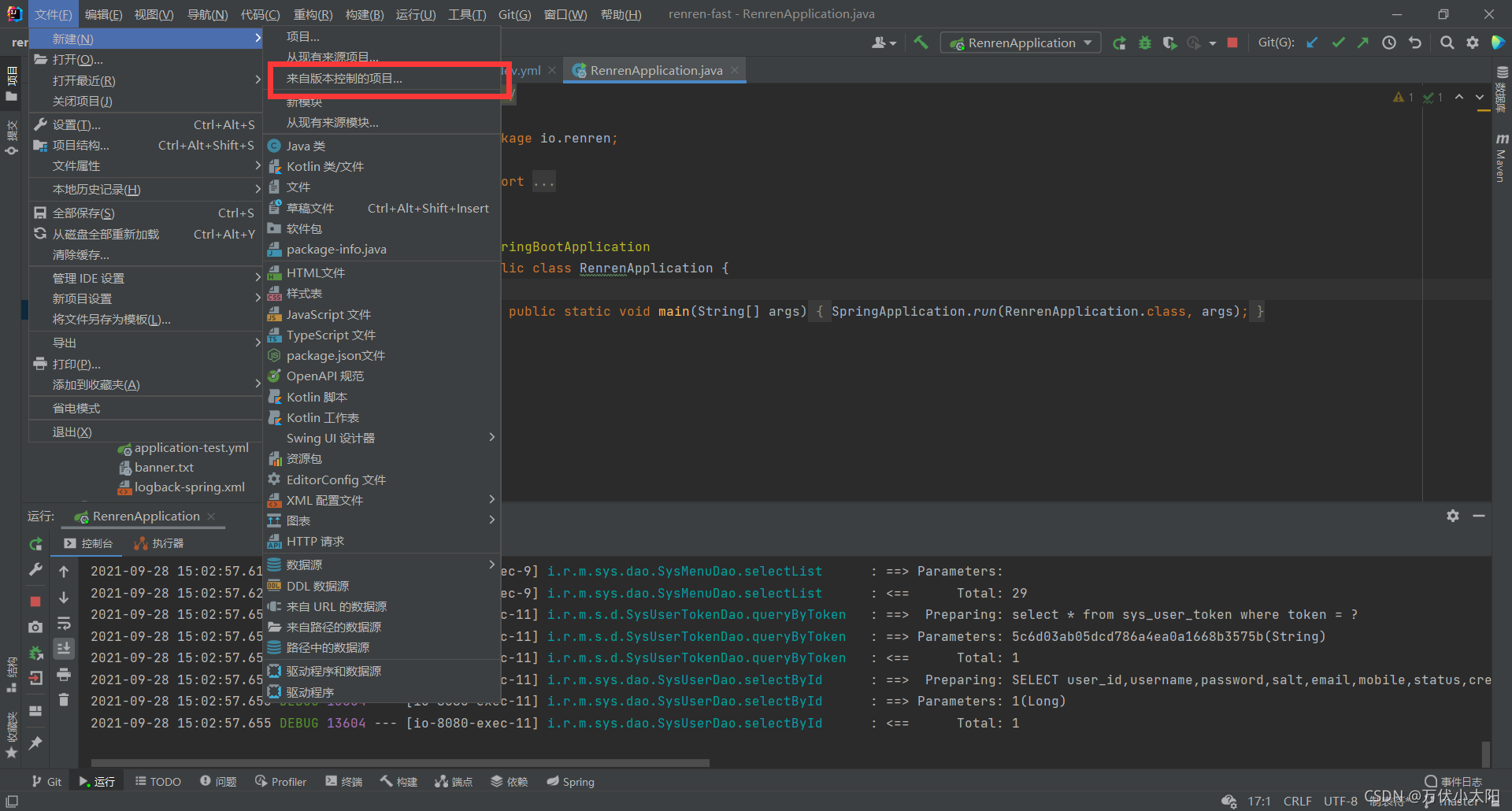
Task: Expand the Swing UI 设计器 submenu
Action: [x=383, y=438]
